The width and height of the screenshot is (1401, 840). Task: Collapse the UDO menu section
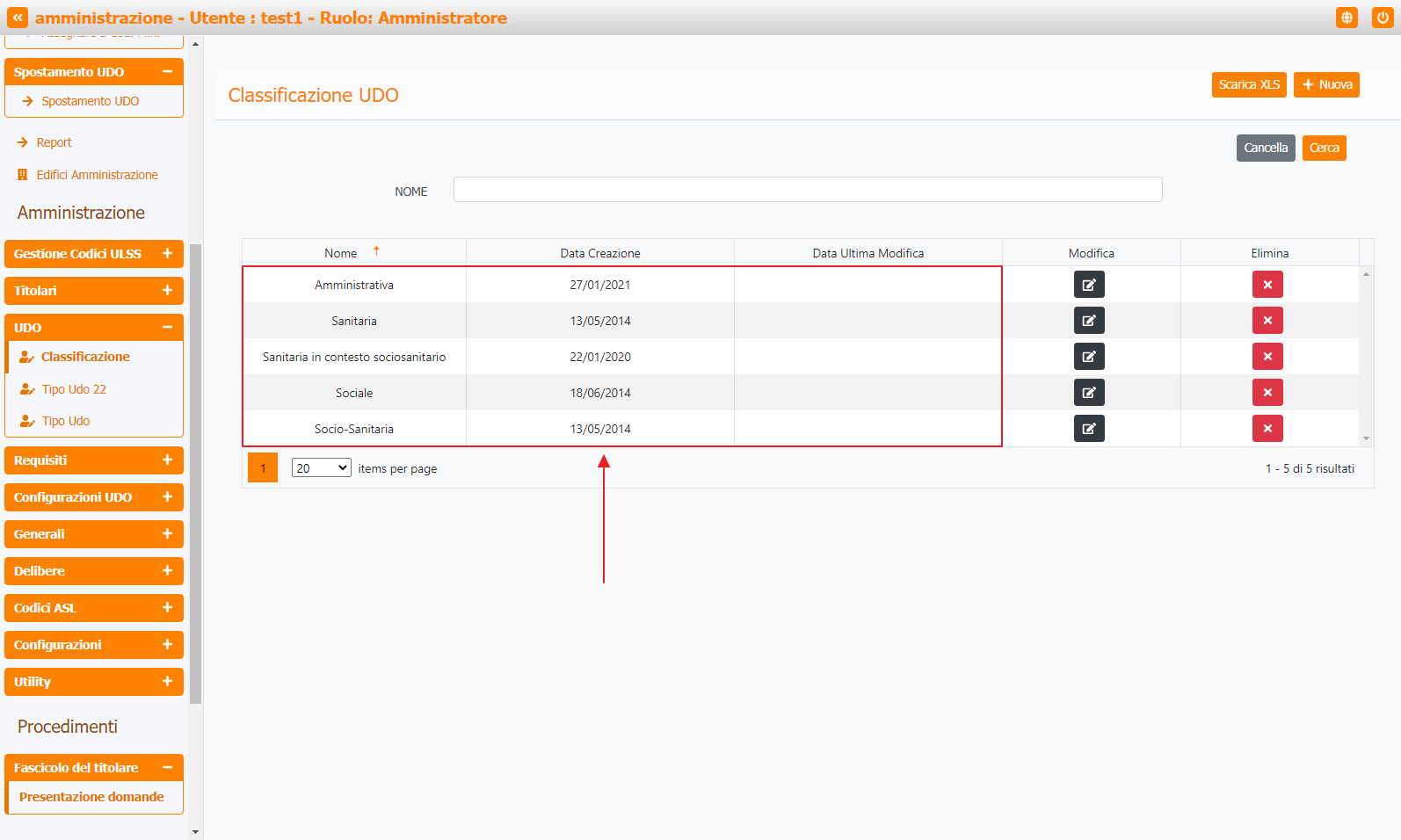point(167,328)
